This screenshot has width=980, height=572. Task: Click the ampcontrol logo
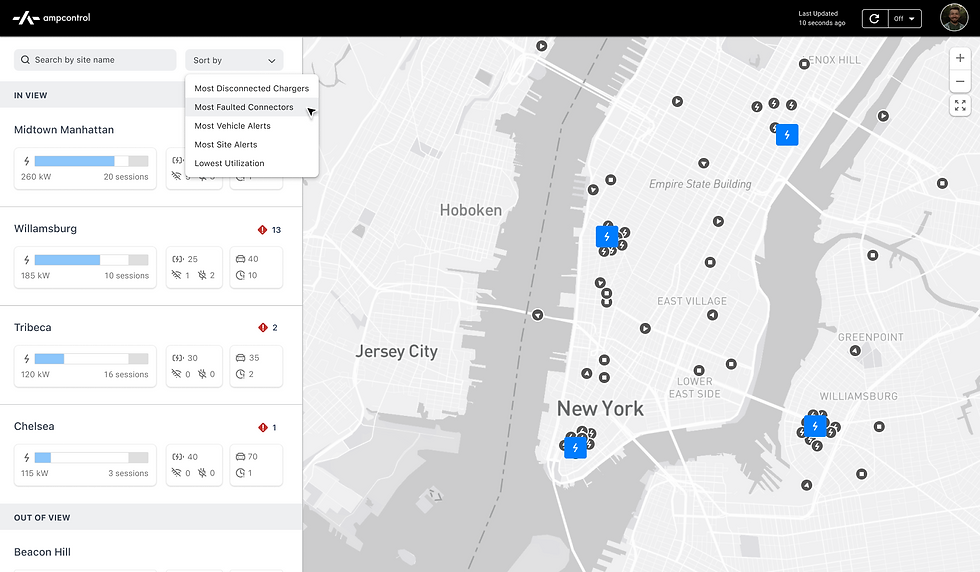(x=52, y=18)
